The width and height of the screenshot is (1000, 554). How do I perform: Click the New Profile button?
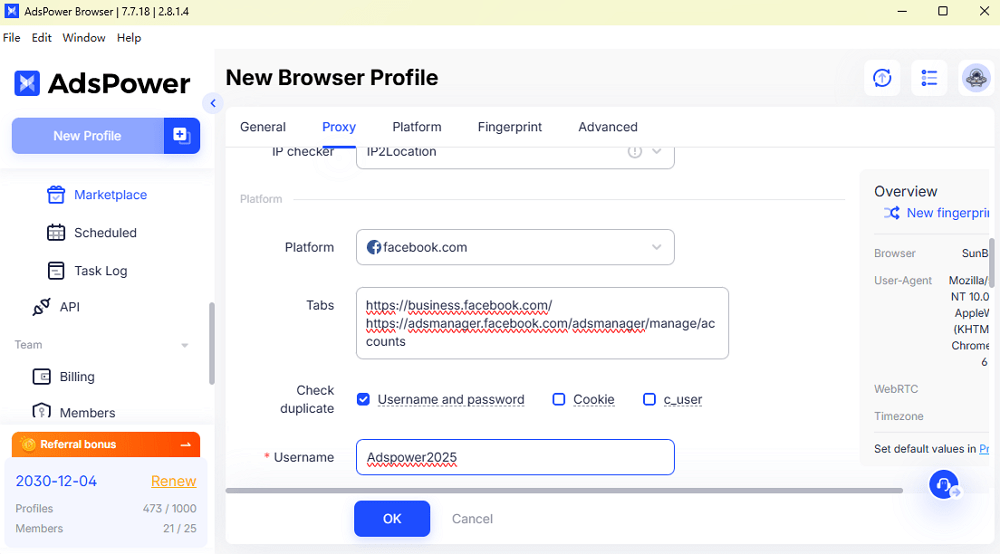click(x=87, y=136)
